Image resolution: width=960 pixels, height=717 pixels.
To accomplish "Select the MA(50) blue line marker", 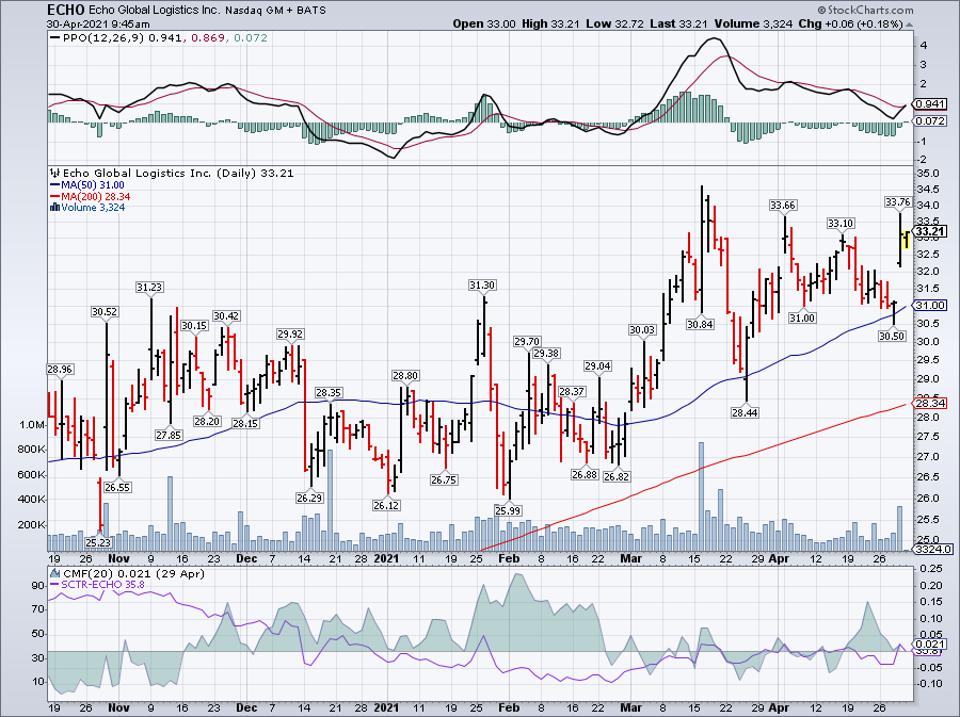I will coord(55,185).
